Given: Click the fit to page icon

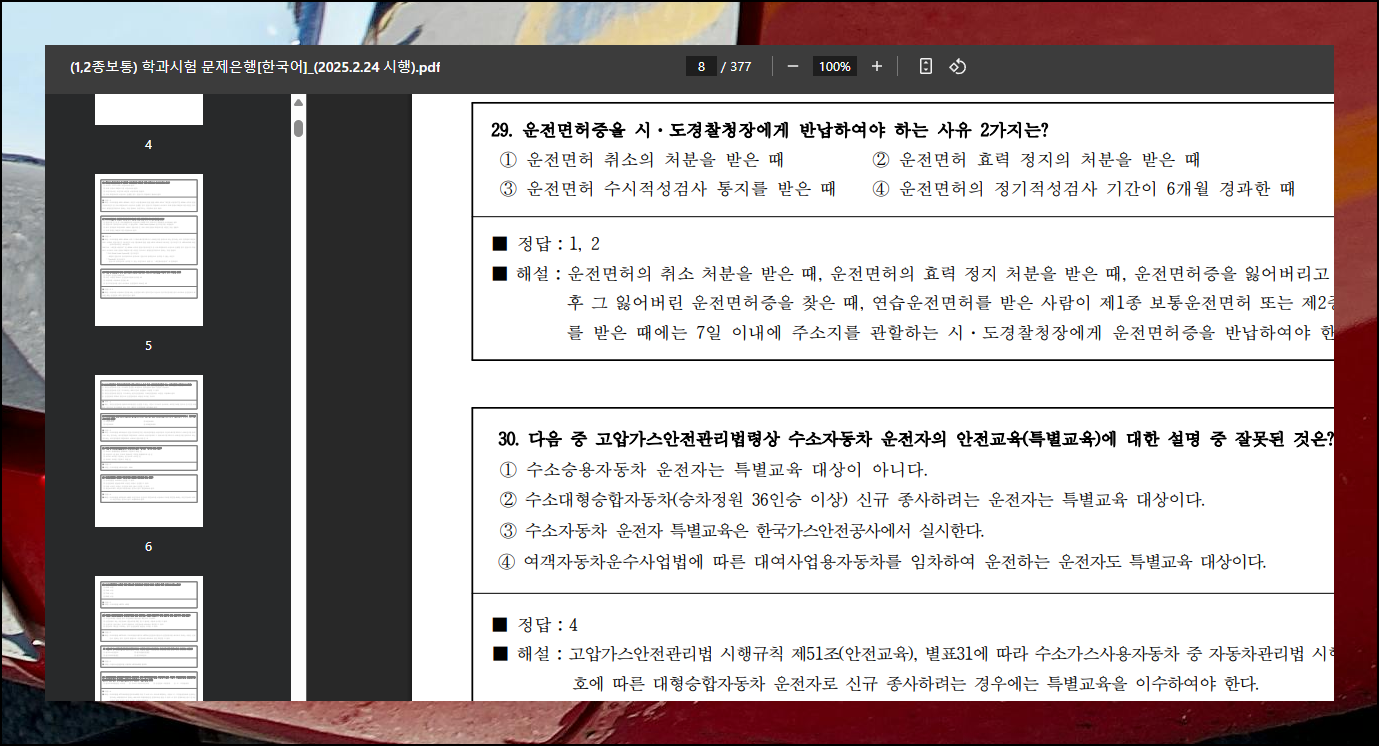Looking at the screenshot, I should pos(926,66).
